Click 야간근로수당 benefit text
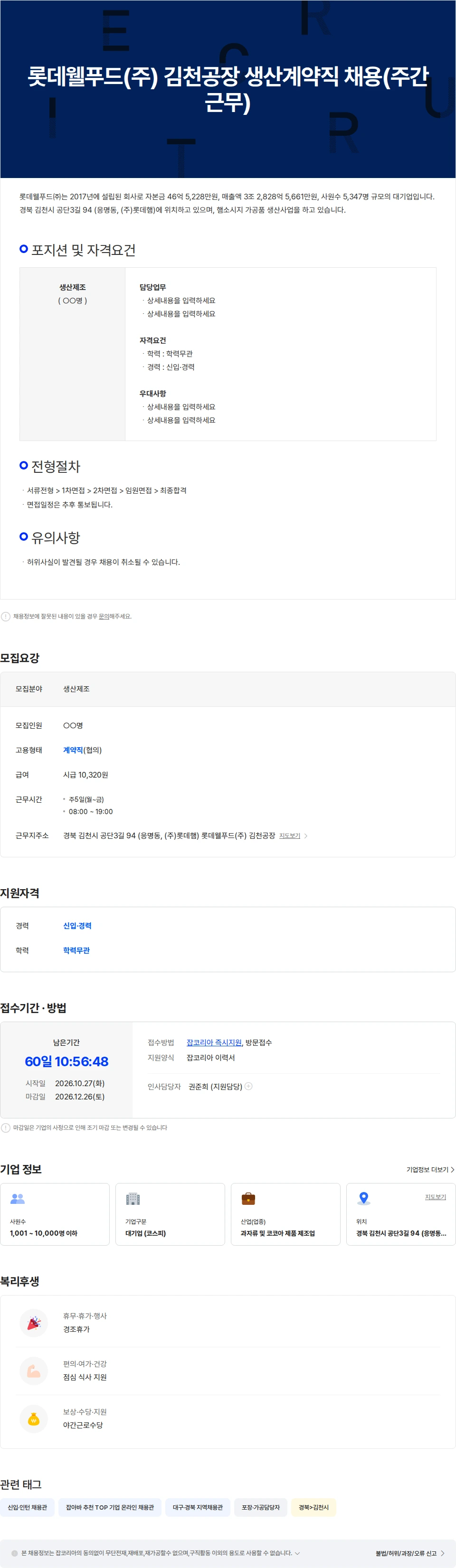 84,1425
